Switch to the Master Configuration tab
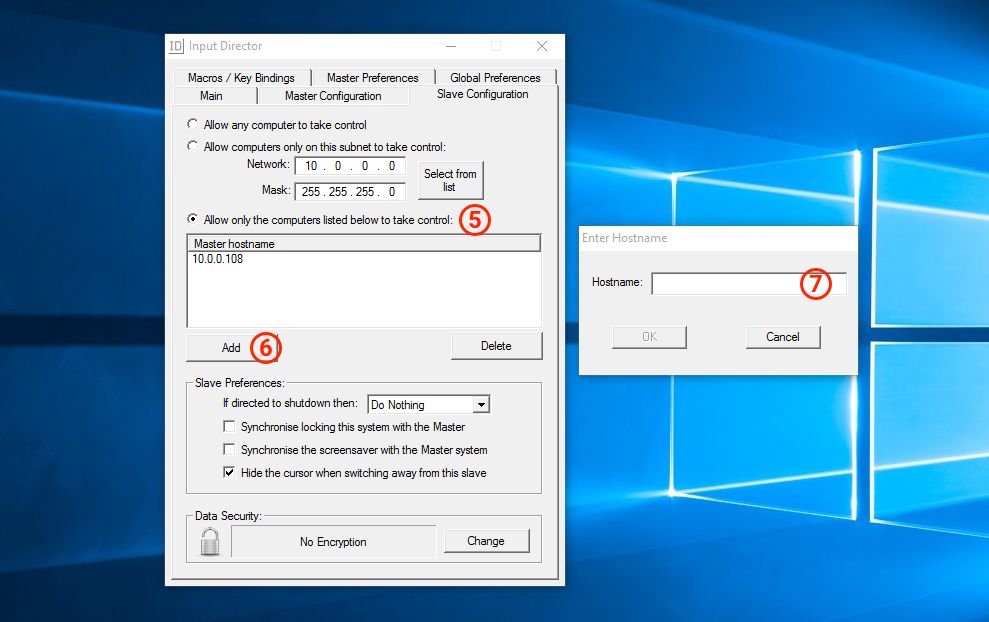The width and height of the screenshot is (989, 622). point(333,96)
